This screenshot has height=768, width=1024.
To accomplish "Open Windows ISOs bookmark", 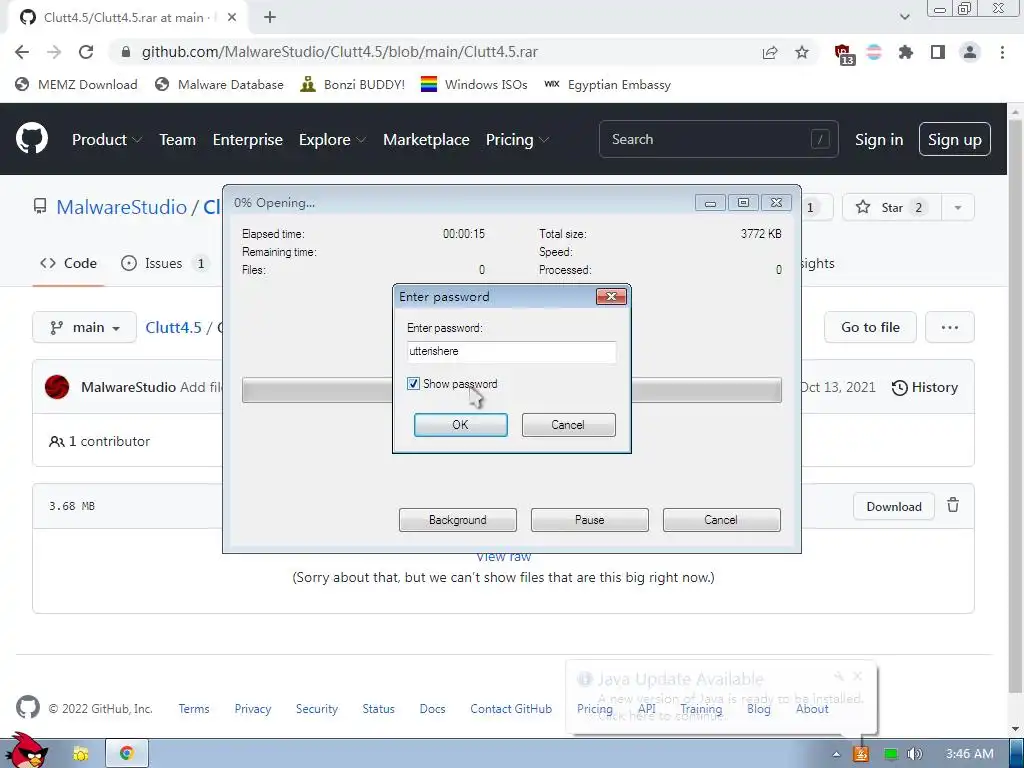I will click(474, 84).
